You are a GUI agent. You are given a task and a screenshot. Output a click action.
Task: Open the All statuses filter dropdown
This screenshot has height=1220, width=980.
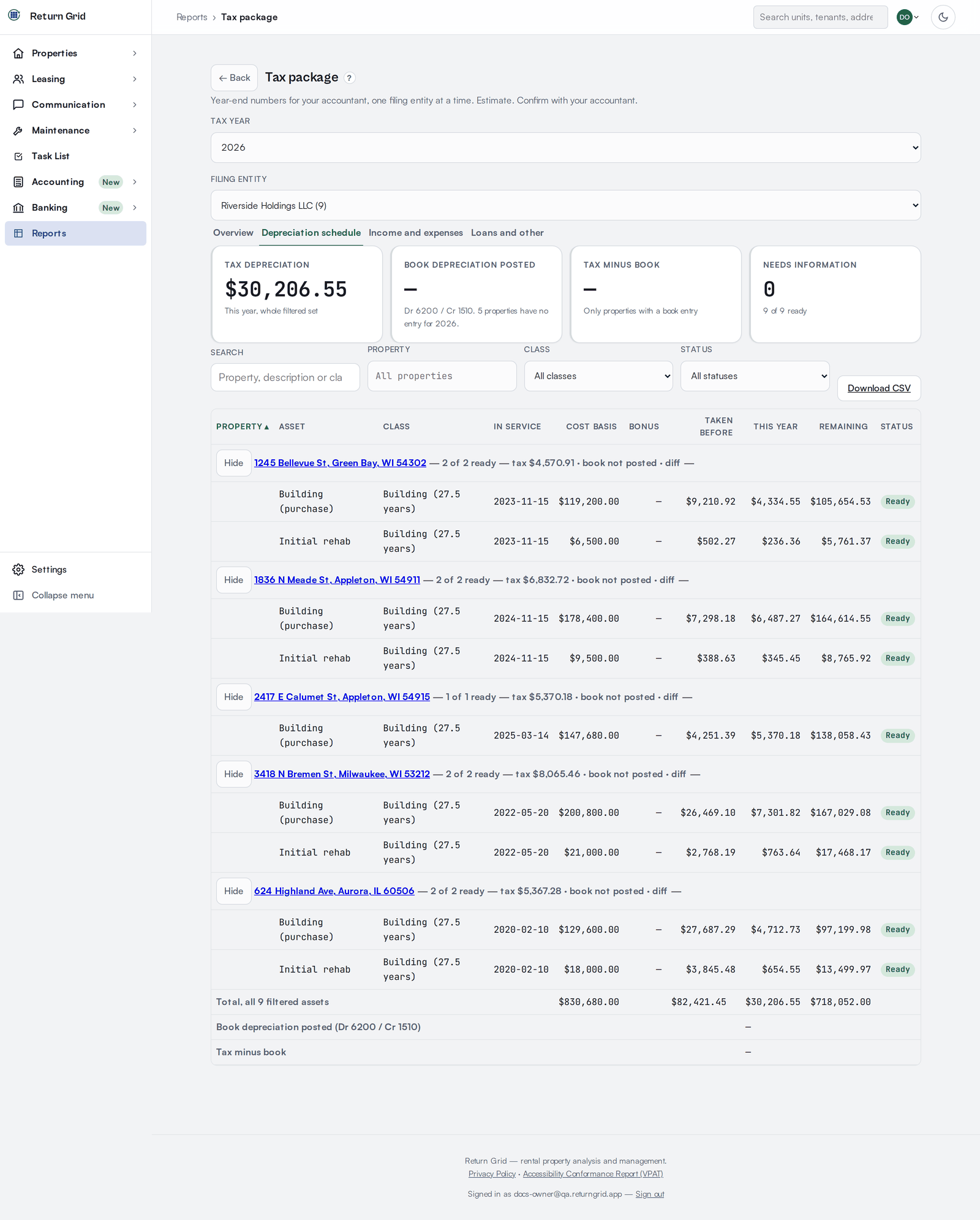coord(755,376)
